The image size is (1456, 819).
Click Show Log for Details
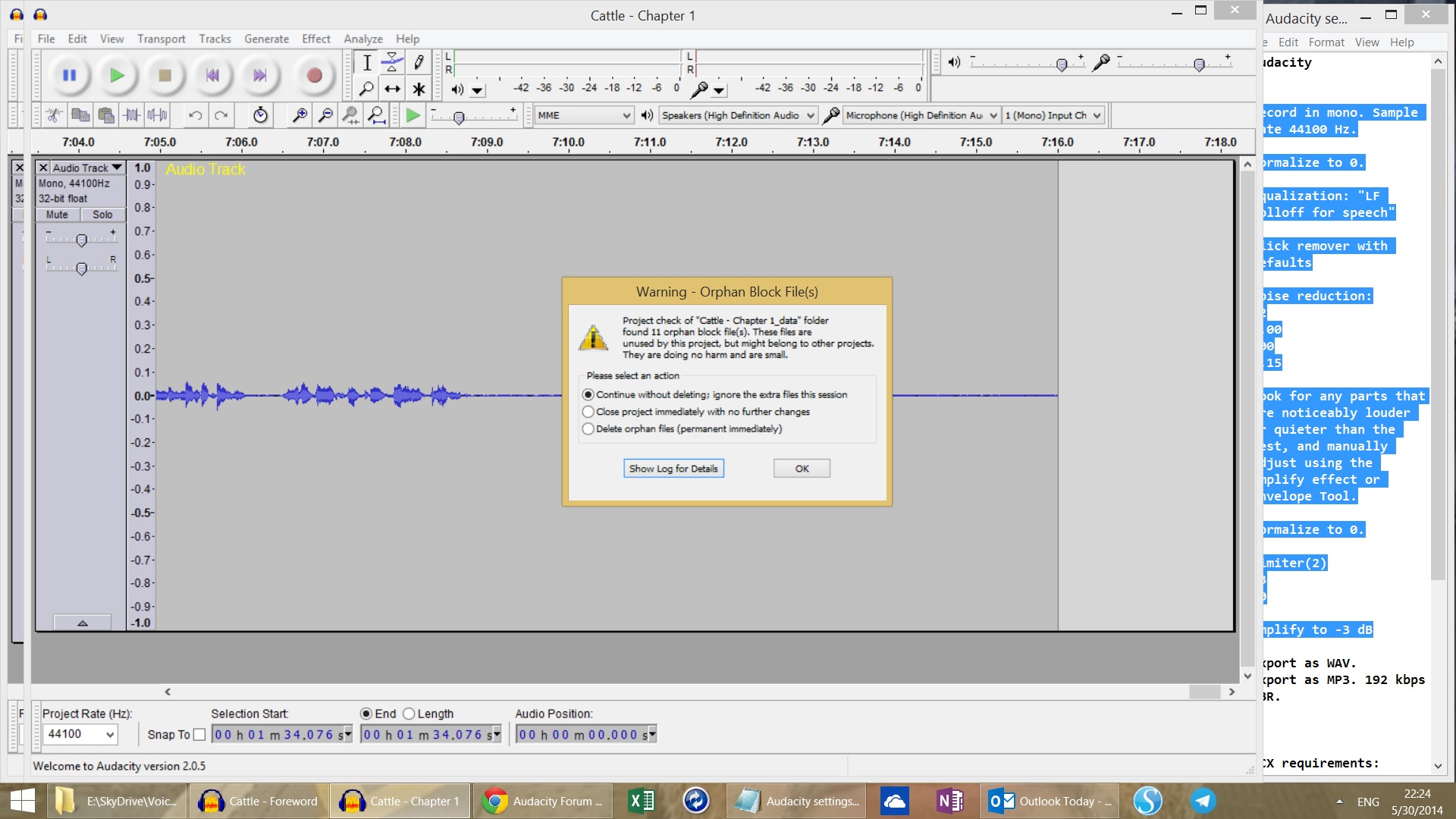point(673,468)
